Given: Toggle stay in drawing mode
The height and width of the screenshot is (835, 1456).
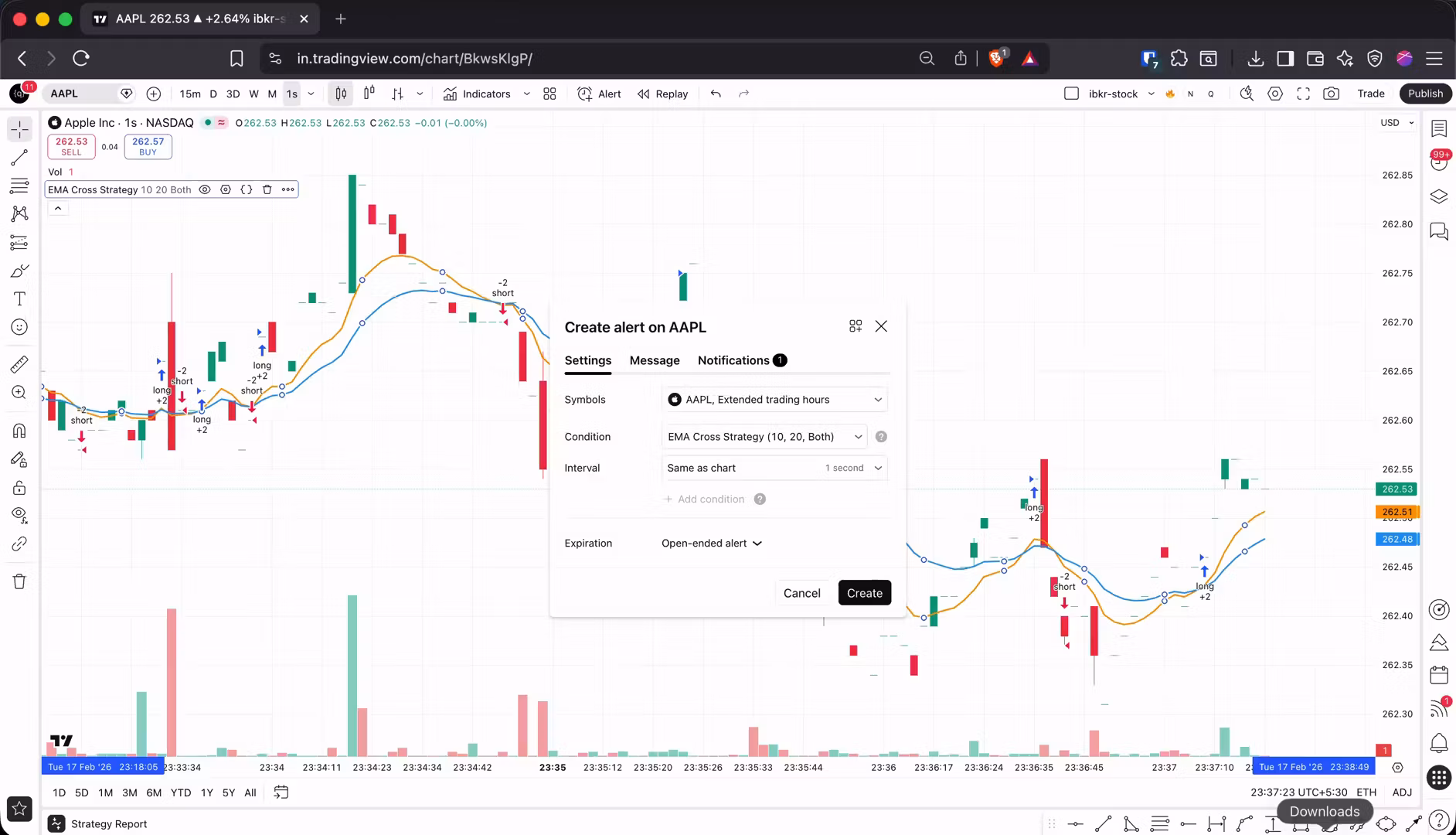Looking at the screenshot, I should point(20,459).
